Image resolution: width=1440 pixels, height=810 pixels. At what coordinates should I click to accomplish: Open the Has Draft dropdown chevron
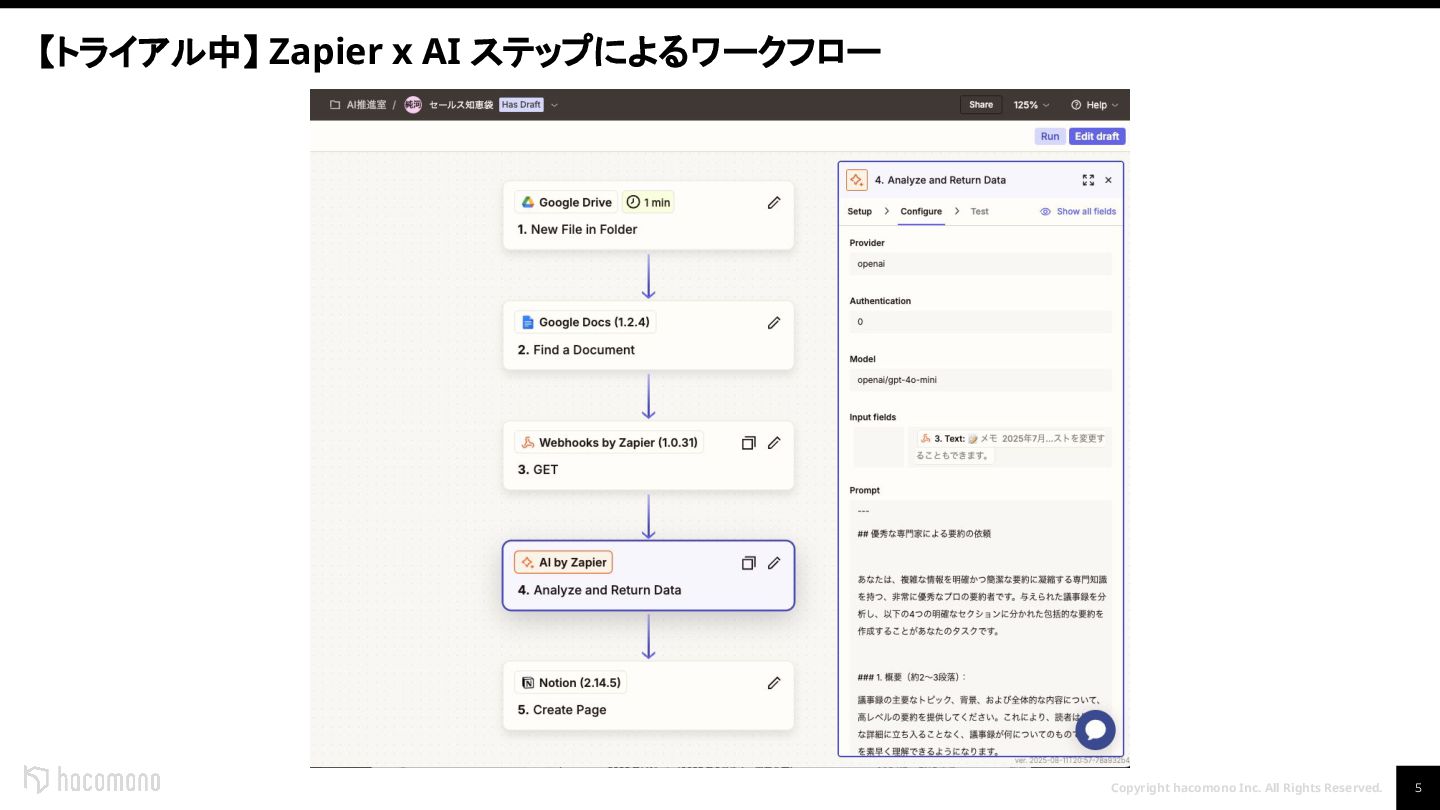554,105
